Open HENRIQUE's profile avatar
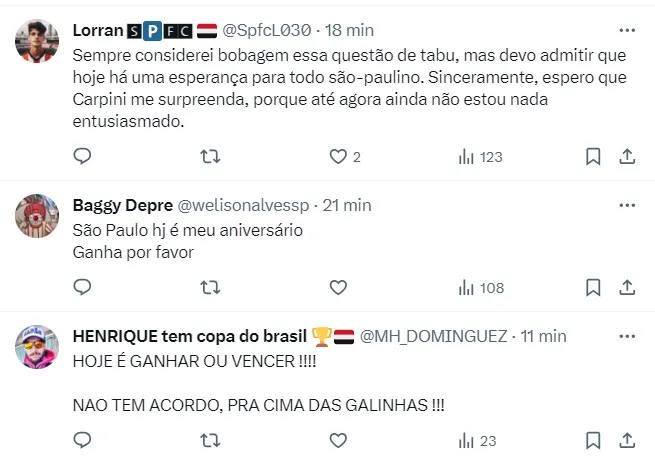This screenshot has width=655, height=460. coord(39,346)
